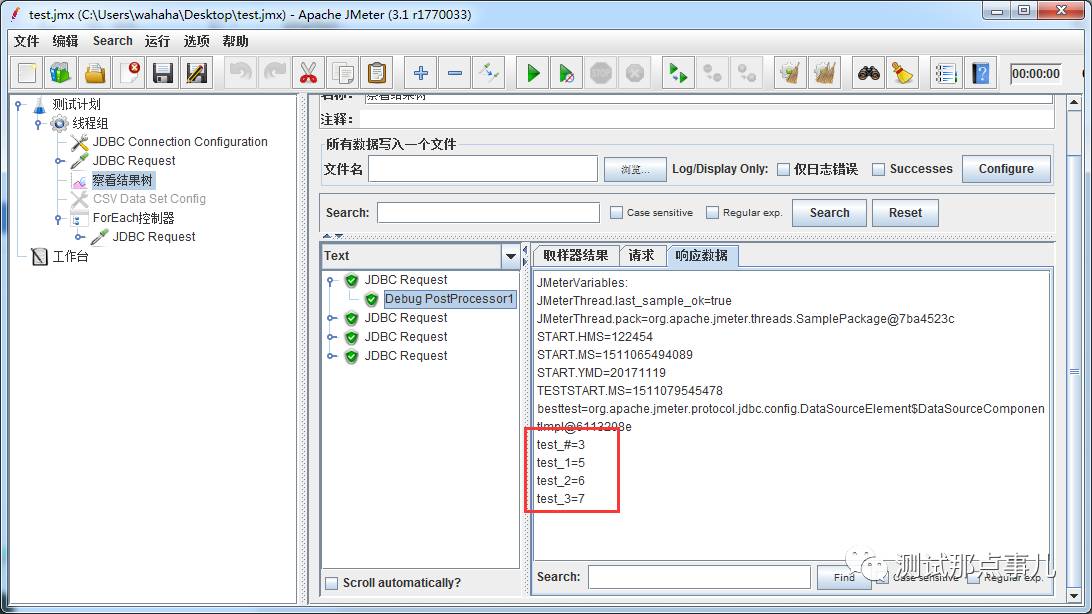Click the Undo arrow icon
This screenshot has width=1092, height=614.
click(240, 73)
